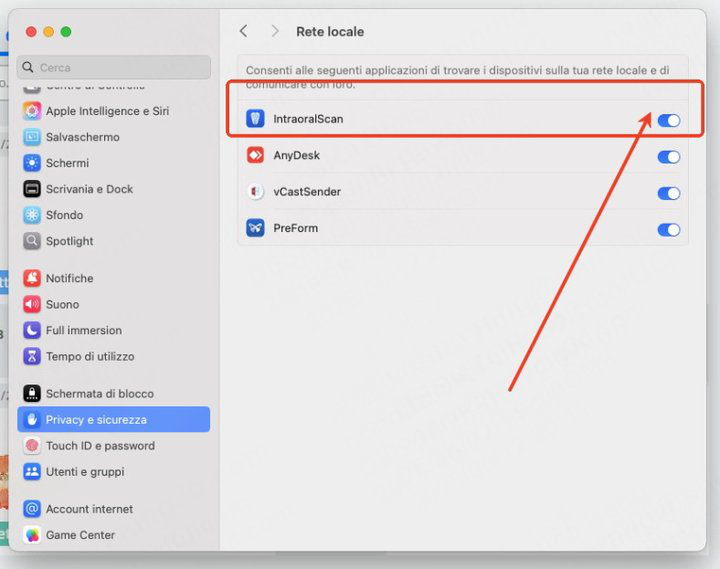This screenshot has width=720, height=569.
Task: Click the AnyDesk app name
Action: 297,155
